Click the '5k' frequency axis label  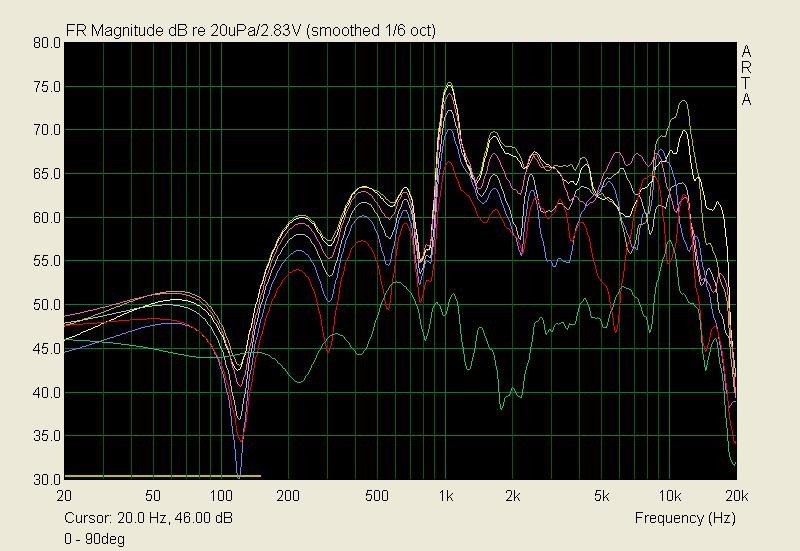tap(602, 496)
